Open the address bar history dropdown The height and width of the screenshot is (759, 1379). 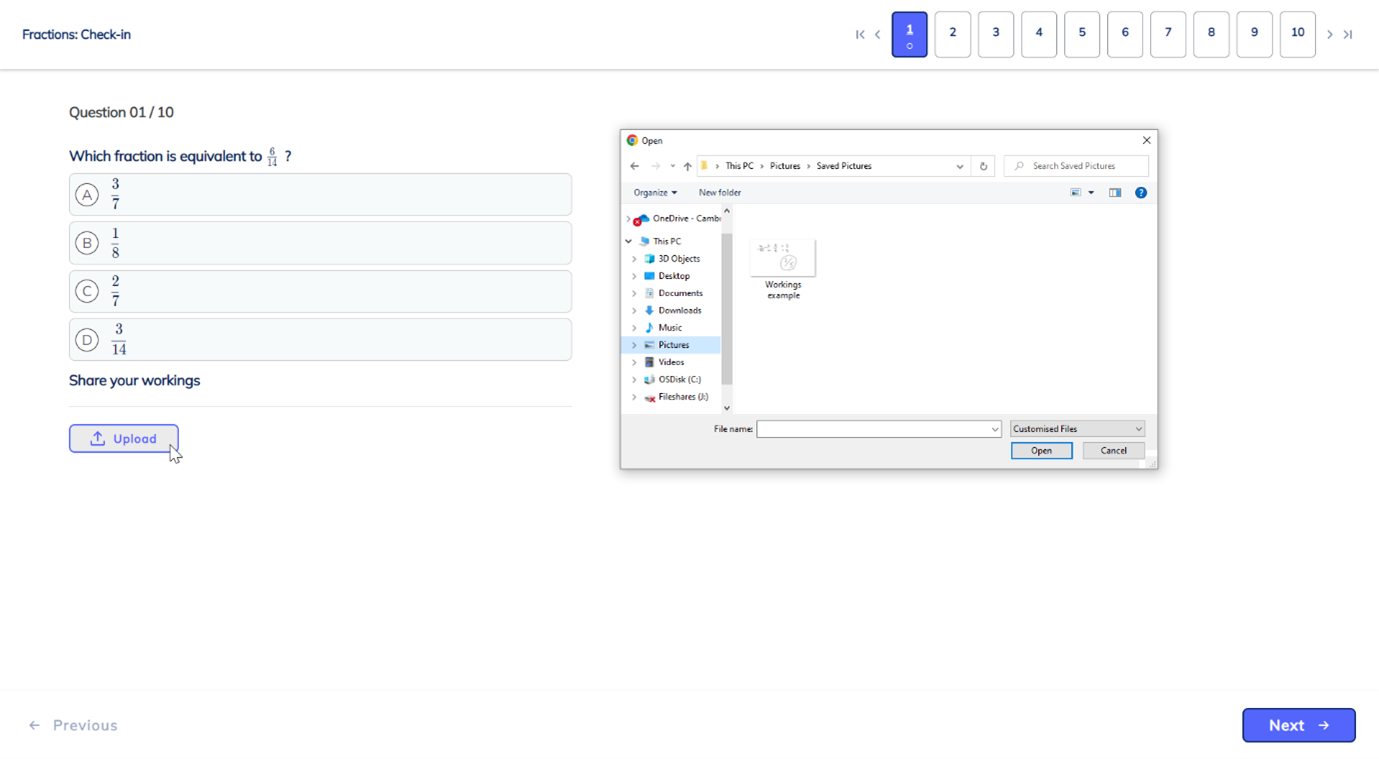(x=960, y=166)
